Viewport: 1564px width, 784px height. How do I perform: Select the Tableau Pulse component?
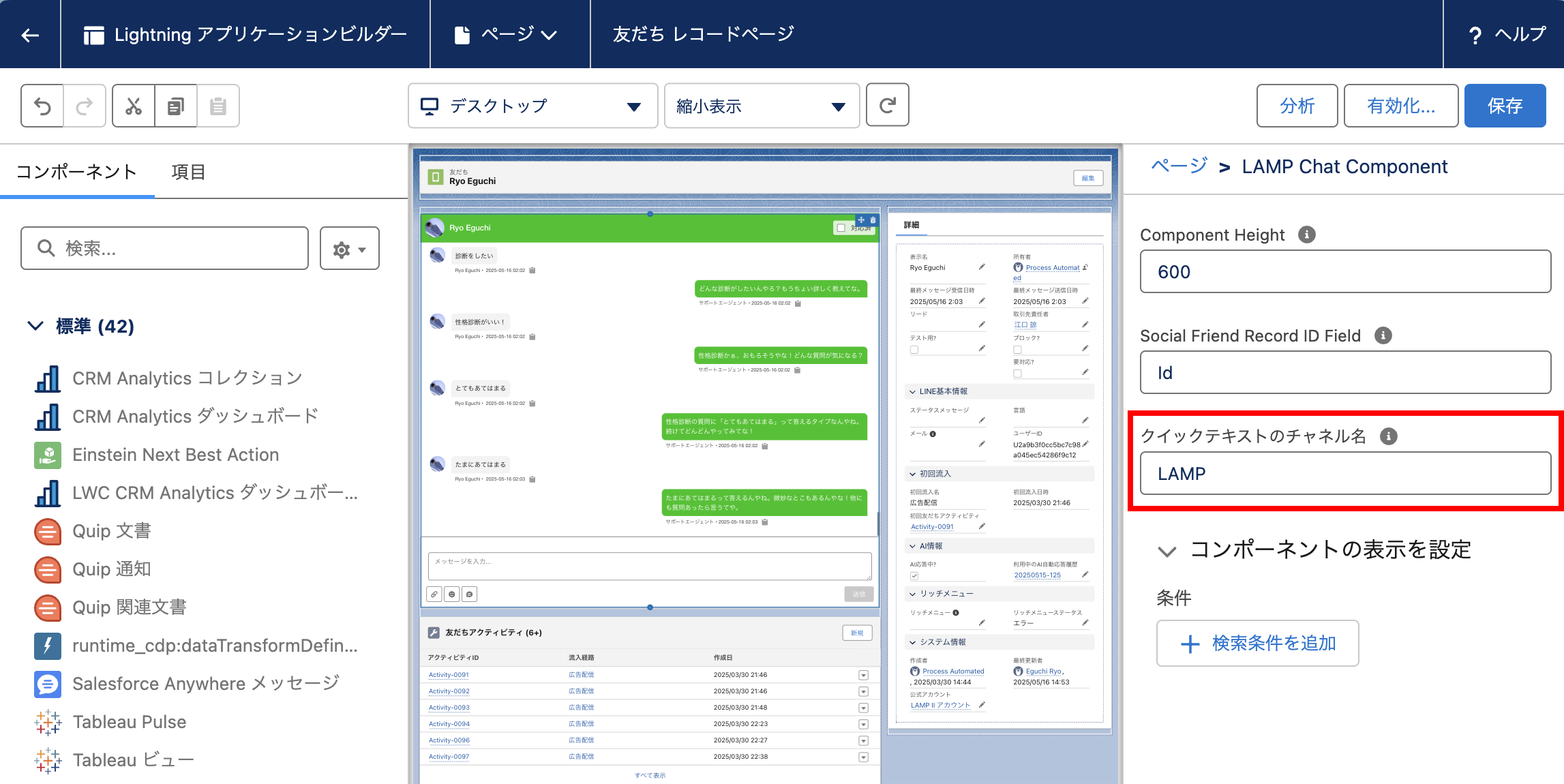129,722
